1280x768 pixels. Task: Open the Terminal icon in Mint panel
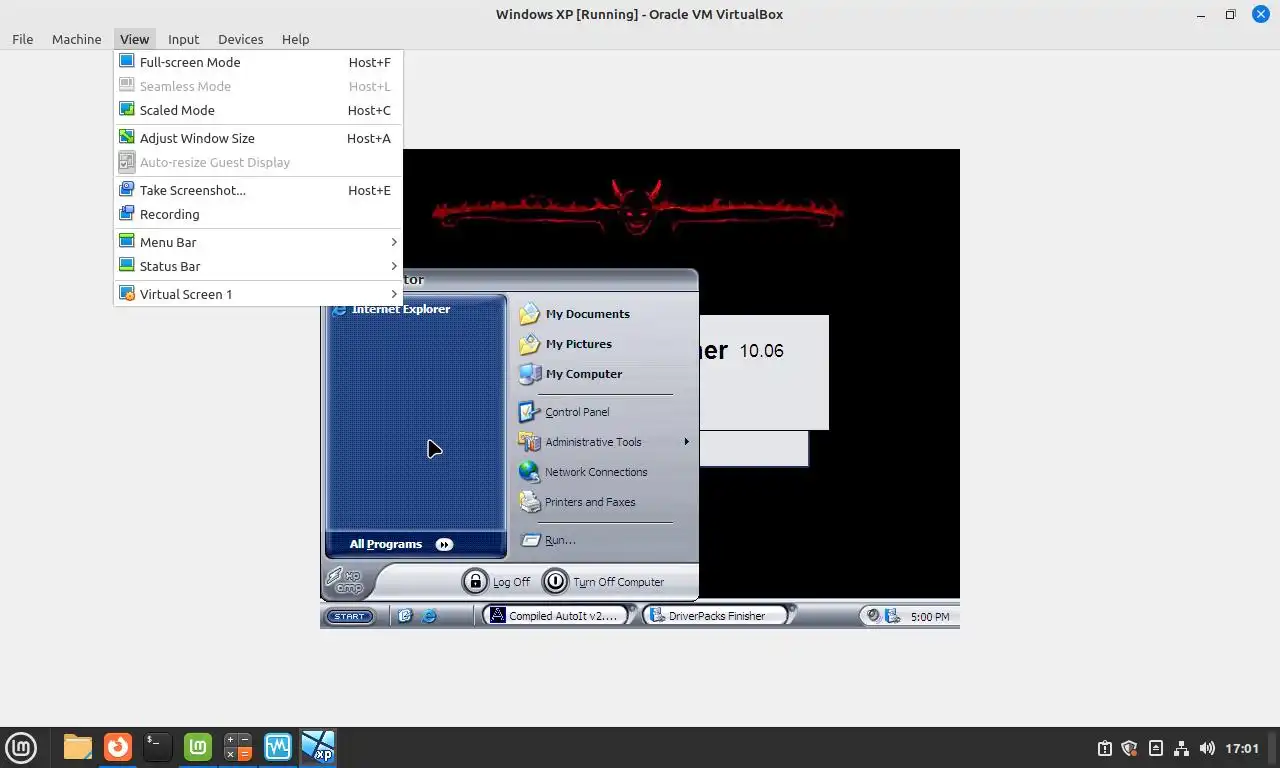[x=158, y=747]
